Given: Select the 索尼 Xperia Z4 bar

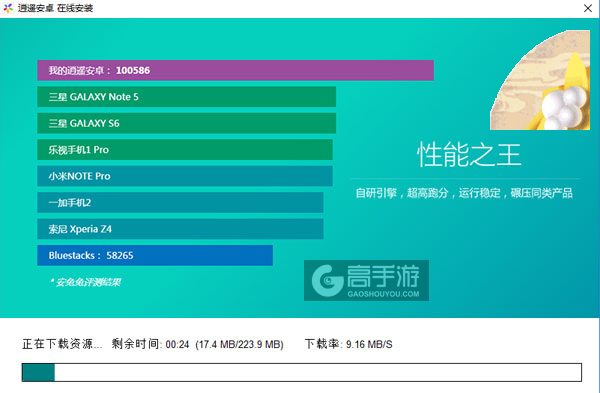Looking at the screenshot, I should click(x=180, y=229).
